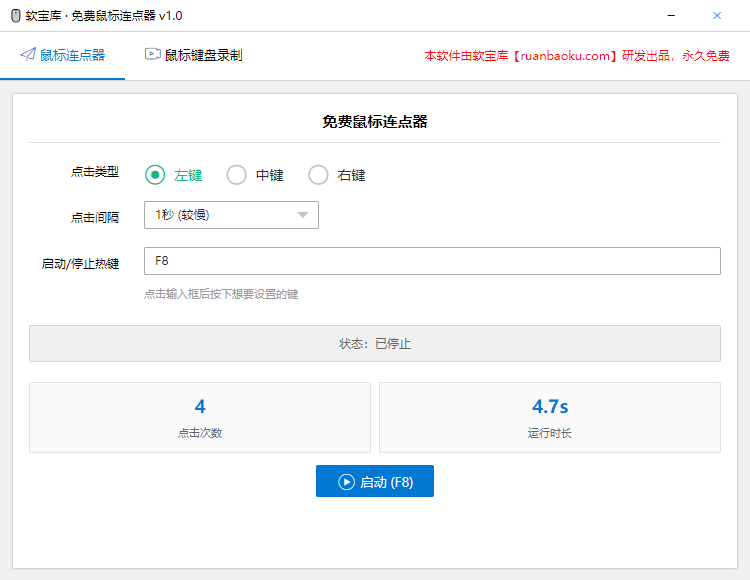Click the play icon in 启动 button
The width and height of the screenshot is (750, 580).
tap(346, 482)
